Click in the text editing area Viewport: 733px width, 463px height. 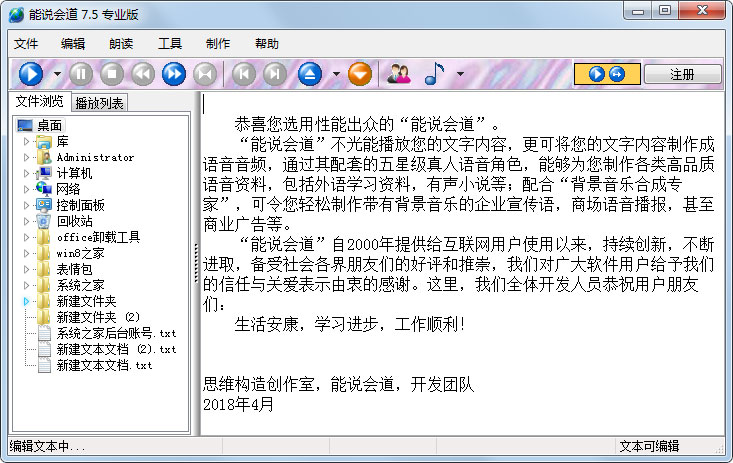click(462, 264)
